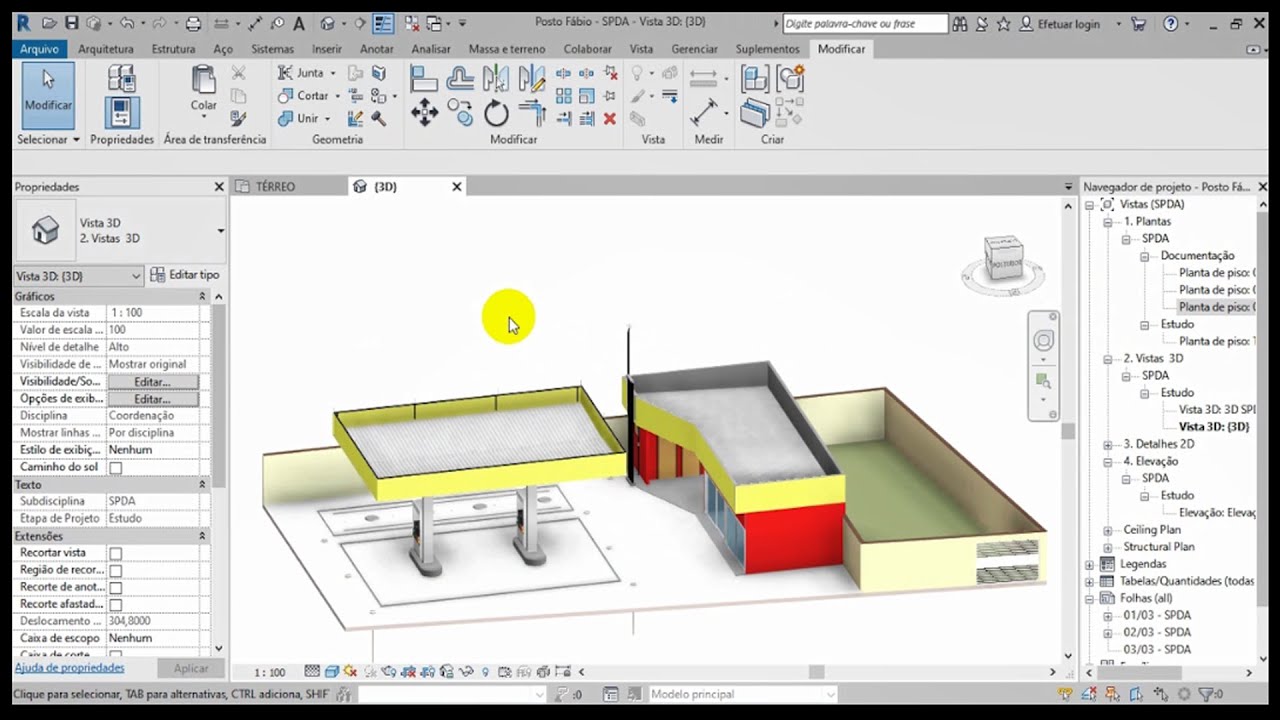Screen dimensions: 1280x720
Task: Choose the Align tool
Action: click(x=424, y=78)
